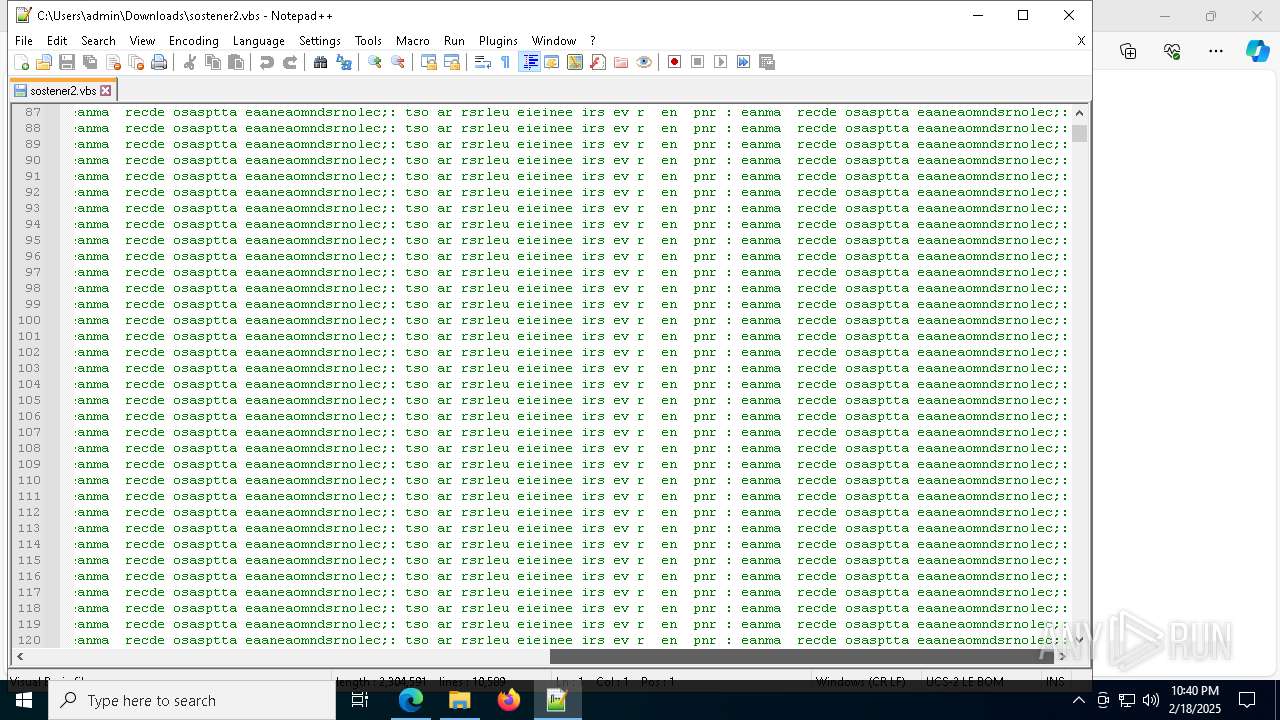Screen dimensions: 1280x720
Task: Open the View menu
Action: click(143, 41)
